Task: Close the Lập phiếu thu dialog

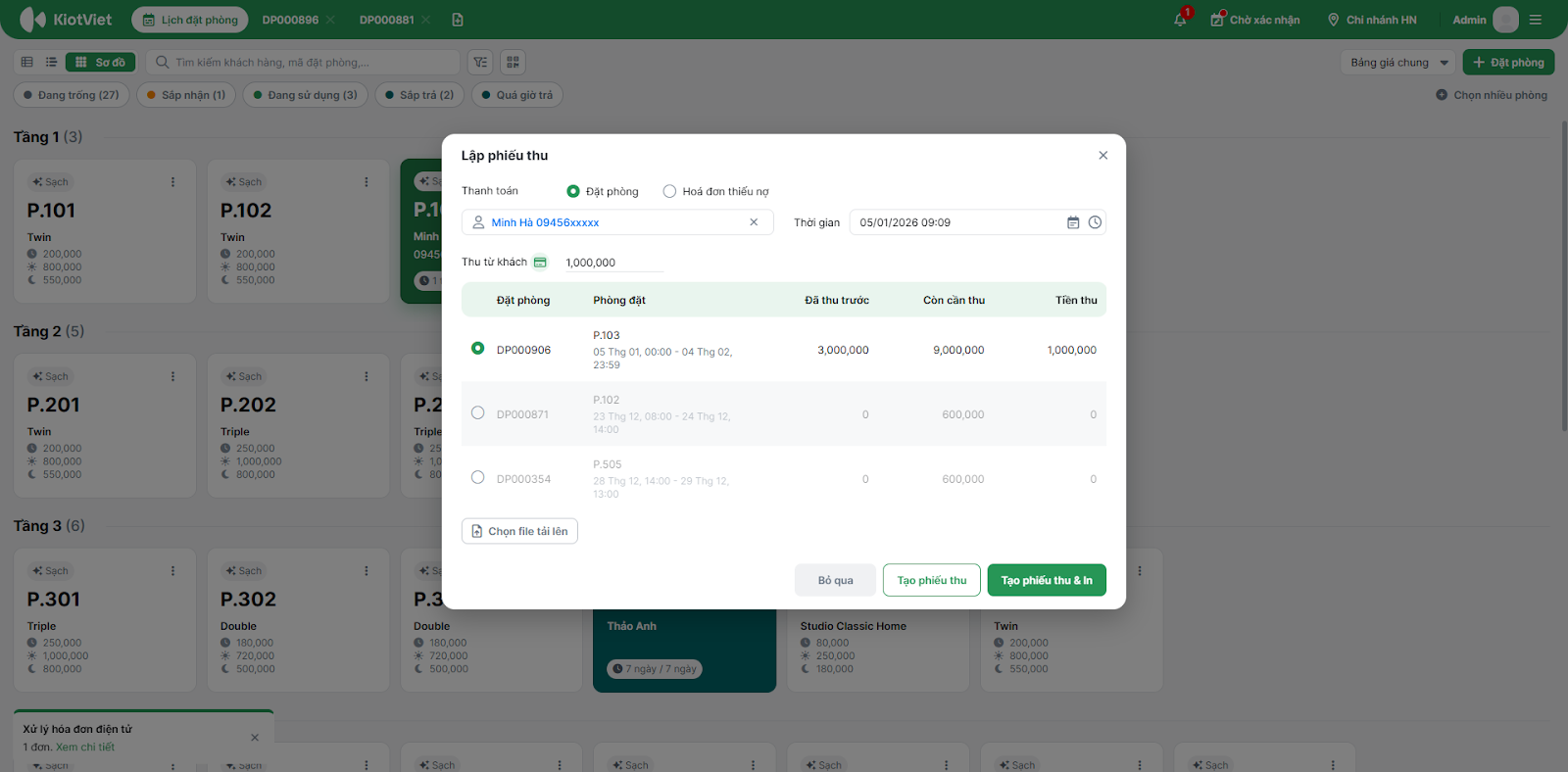Action: (1103, 155)
